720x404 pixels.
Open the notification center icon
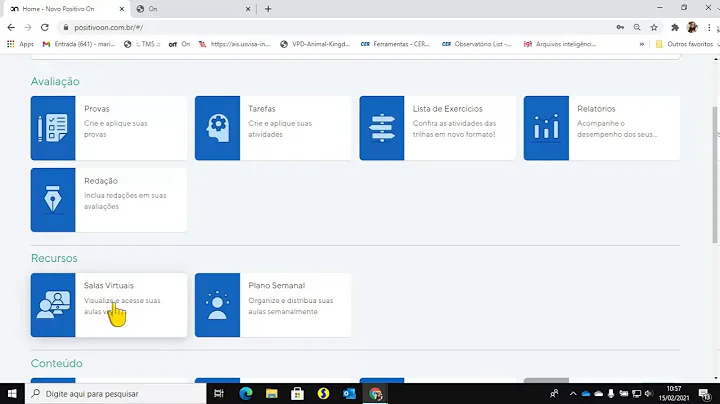pyautogui.click(x=705, y=393)
